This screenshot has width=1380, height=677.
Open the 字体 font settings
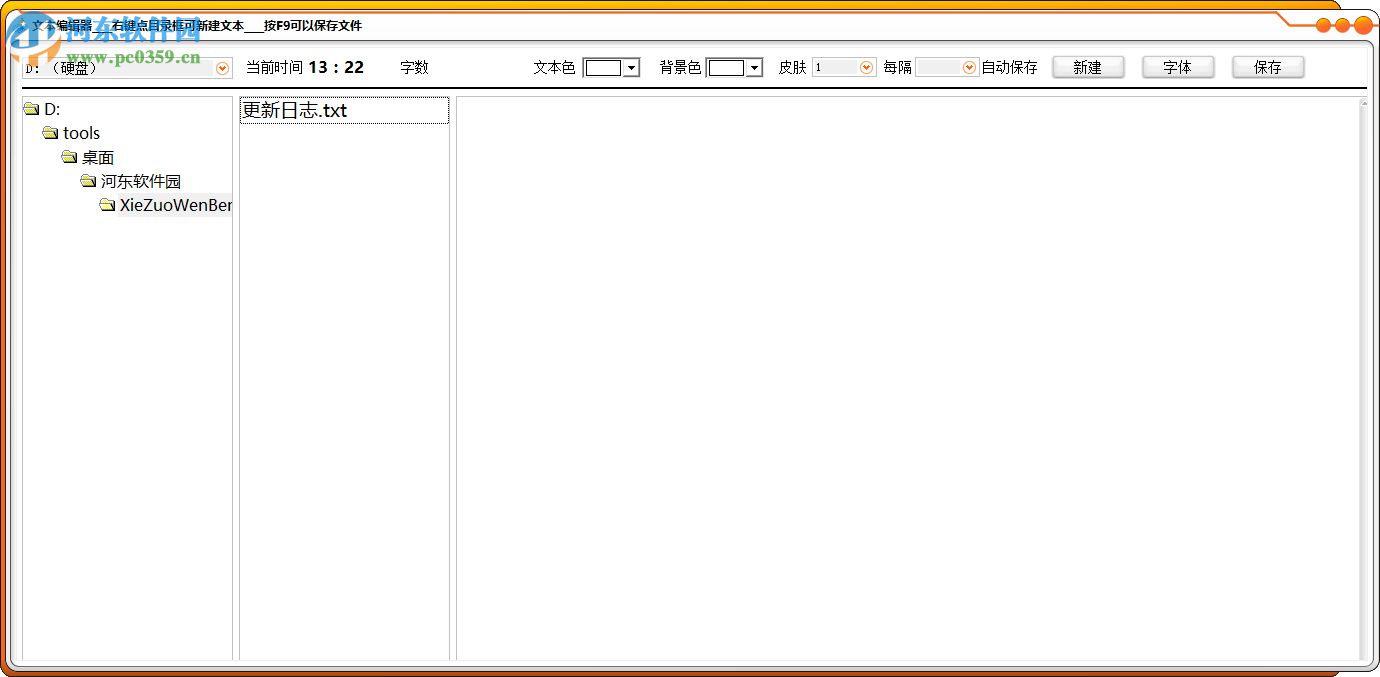[1178, 67]
